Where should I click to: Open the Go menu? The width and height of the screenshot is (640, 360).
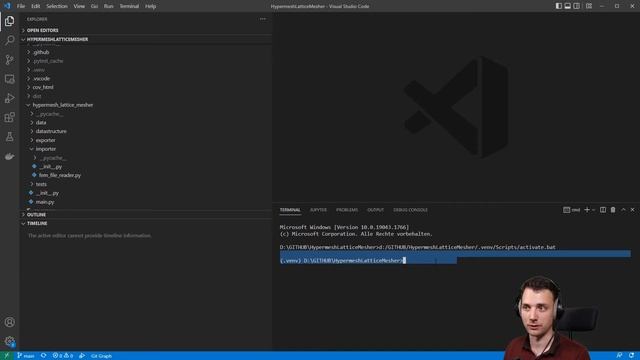pos(94,6)
